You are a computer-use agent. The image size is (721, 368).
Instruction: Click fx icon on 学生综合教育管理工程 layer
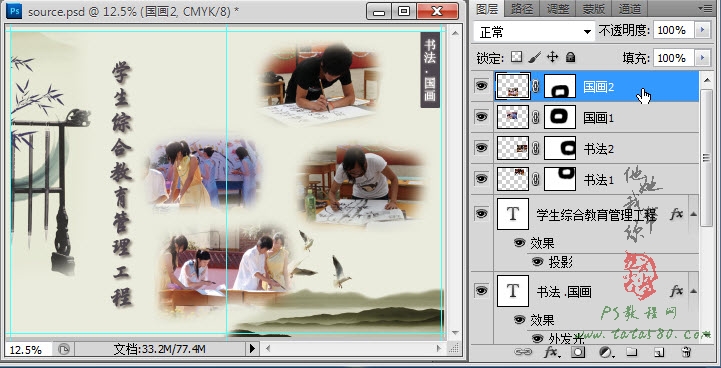[676, 214]
